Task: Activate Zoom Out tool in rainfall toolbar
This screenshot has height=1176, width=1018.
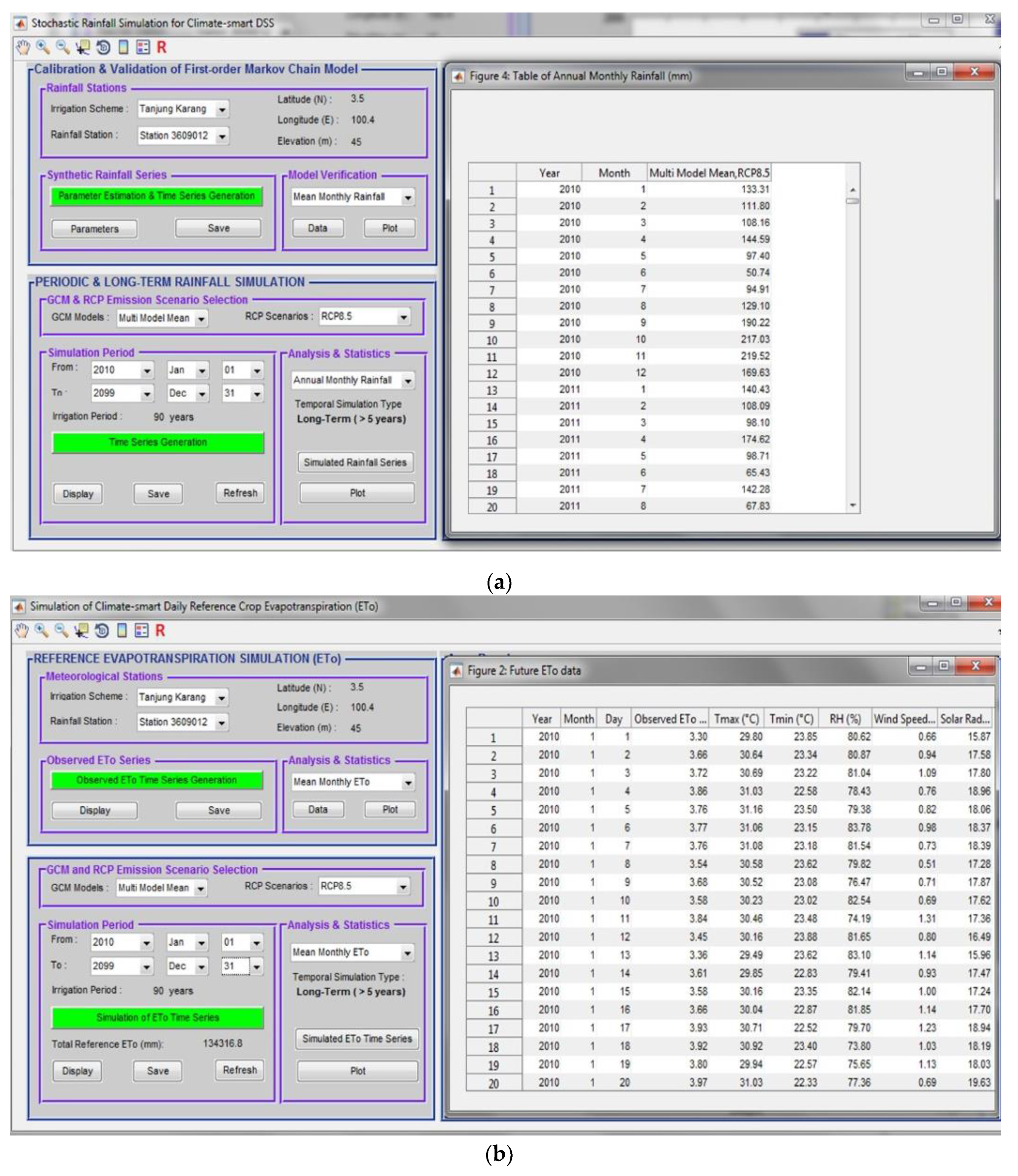Action: pyautogui.click(x=62, y=47)
